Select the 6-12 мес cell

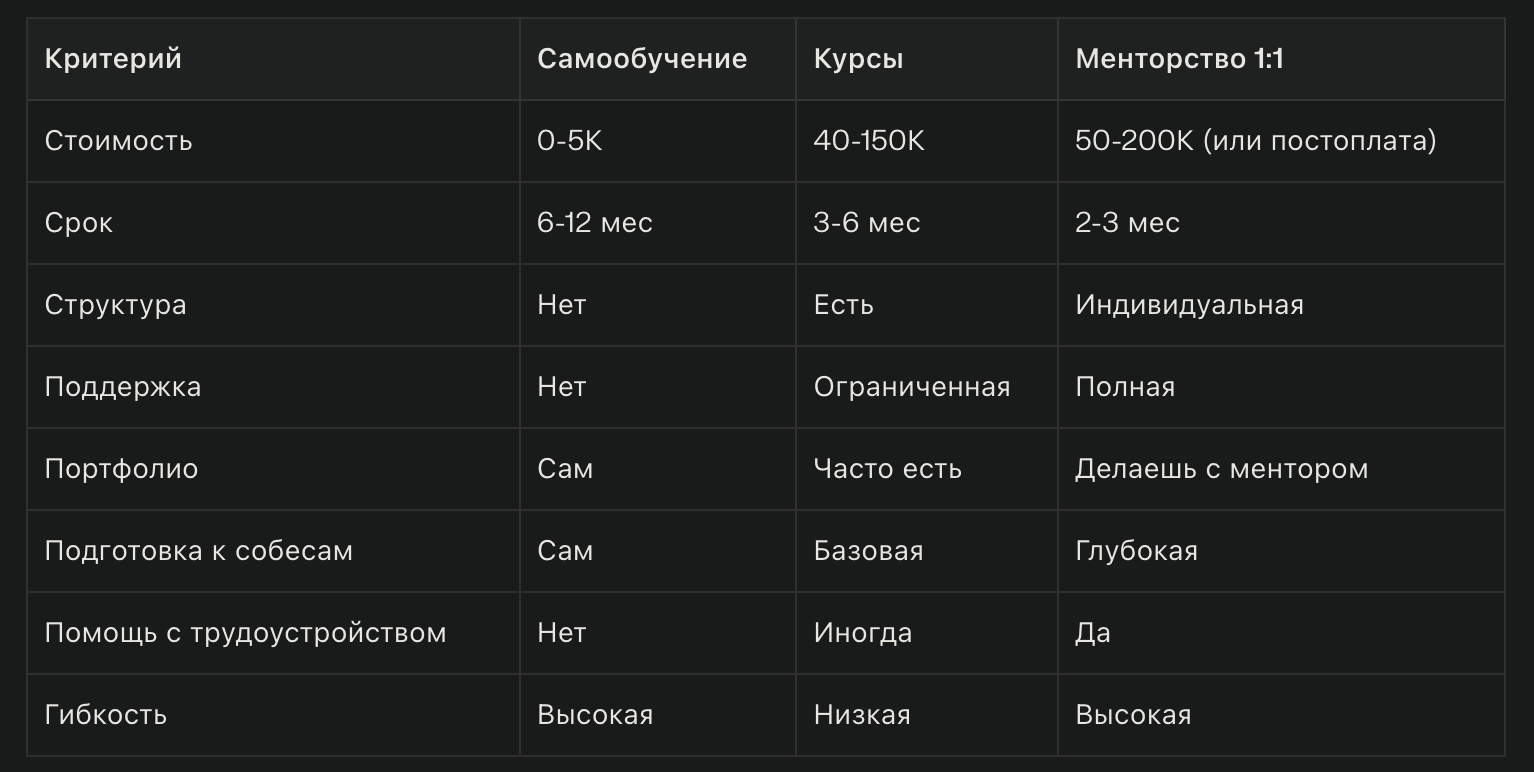pyautogui.click(x=594, y=223)
